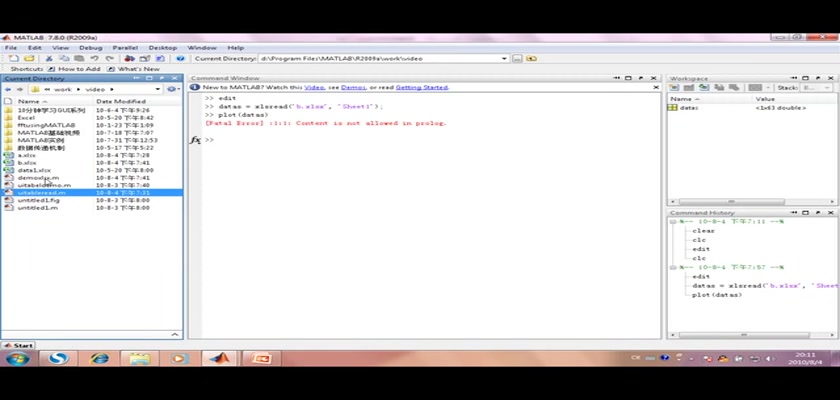Collapse the 下午7:57 command history session
This screenshot has height=400, width=840.
(674, 267)
